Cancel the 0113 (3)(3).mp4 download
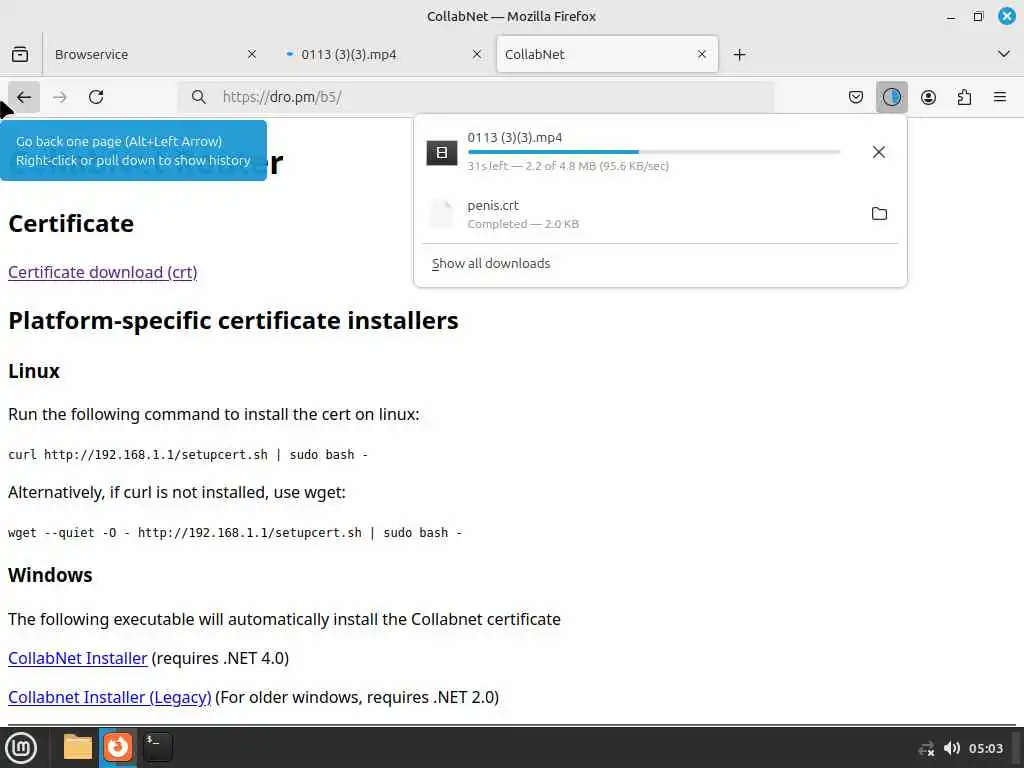 click(x=879, y=152)
